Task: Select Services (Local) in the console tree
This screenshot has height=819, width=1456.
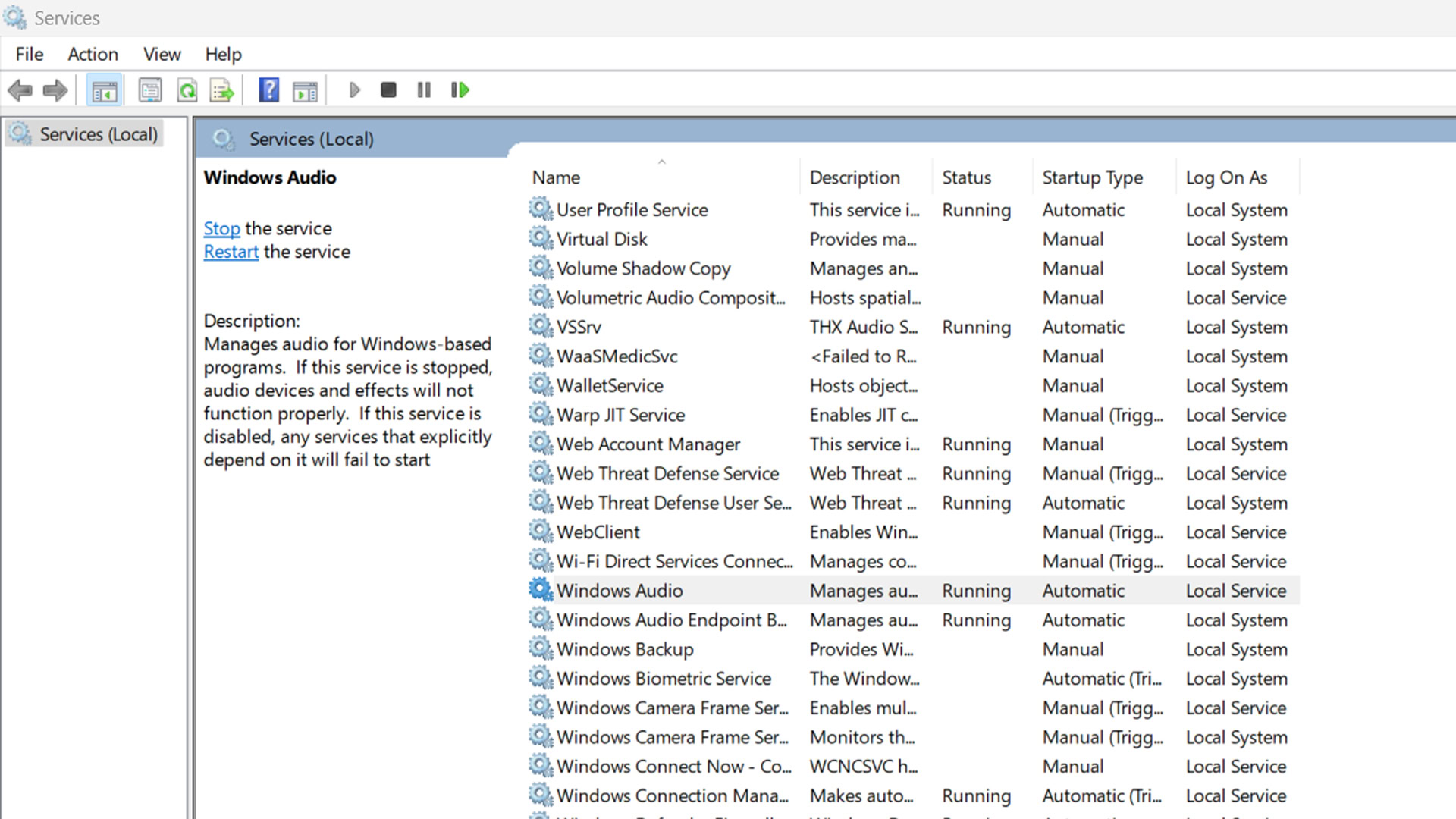Action: tap(99, 134)
